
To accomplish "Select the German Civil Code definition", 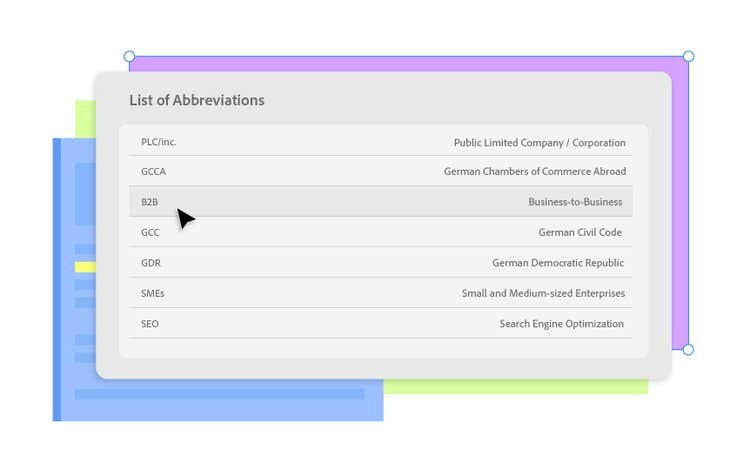I will pos(580,232).
